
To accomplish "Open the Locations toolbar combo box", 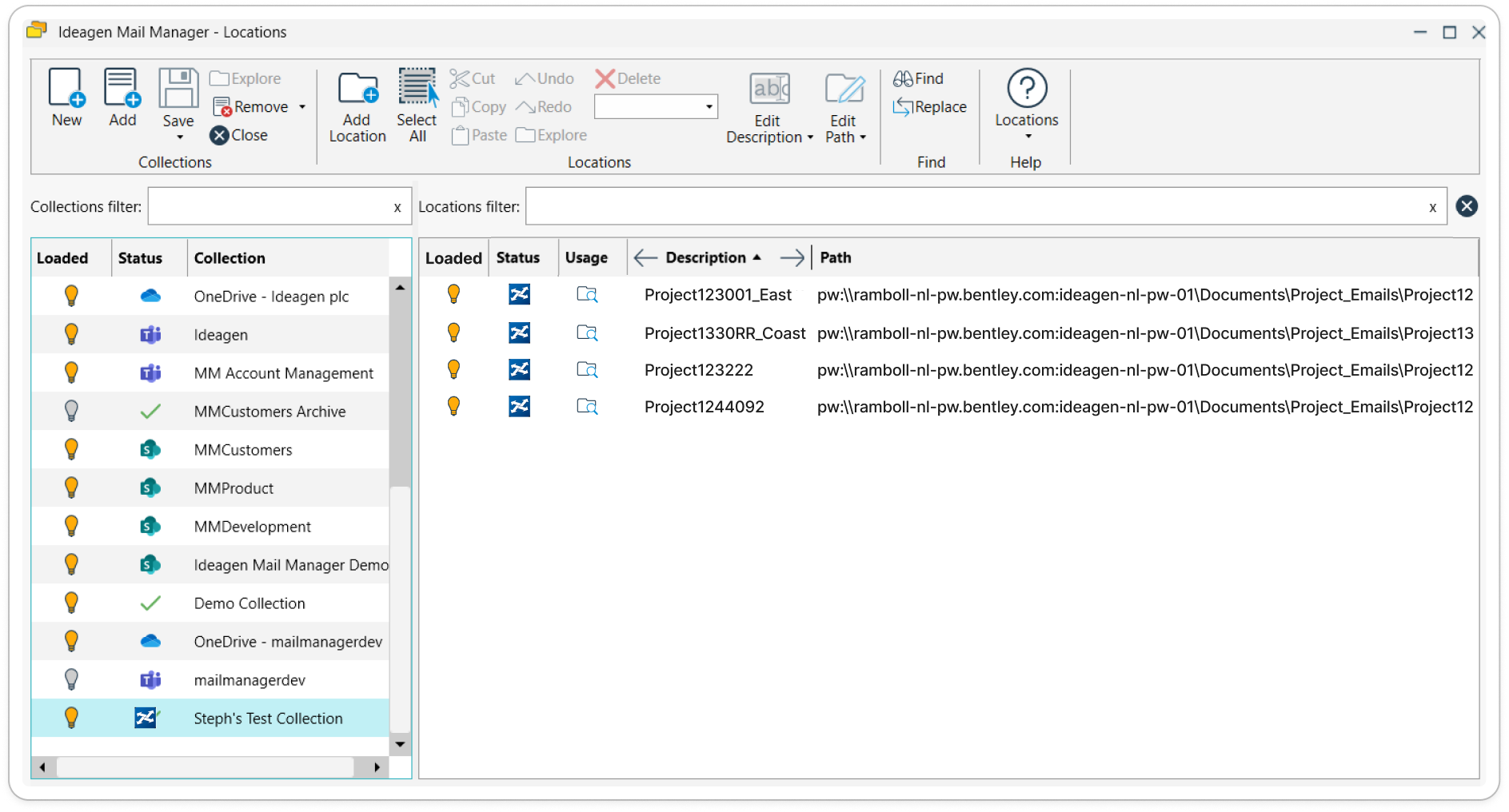I will click(x=656, y=107).
